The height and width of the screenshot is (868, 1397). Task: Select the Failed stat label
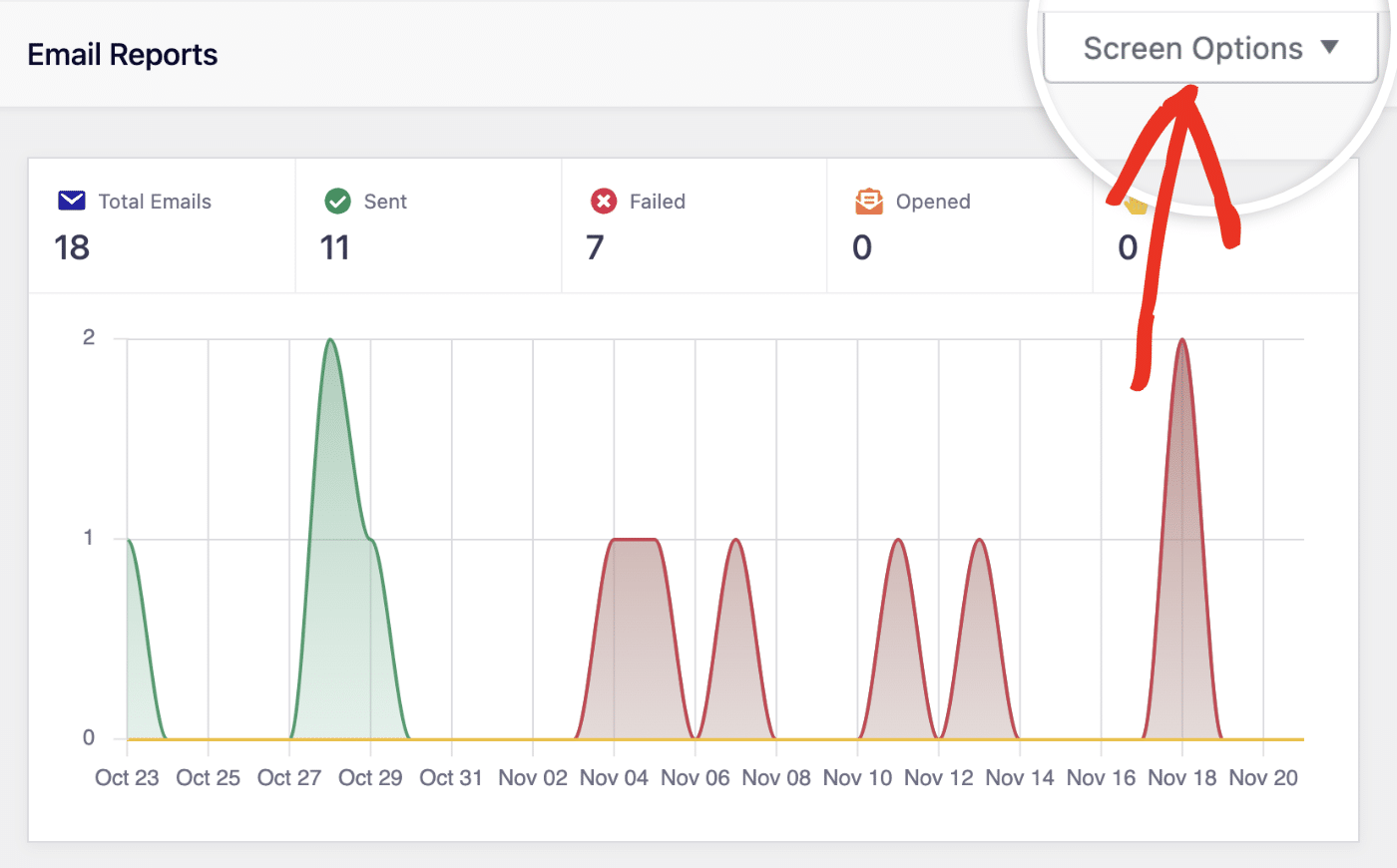pos(658,202)
